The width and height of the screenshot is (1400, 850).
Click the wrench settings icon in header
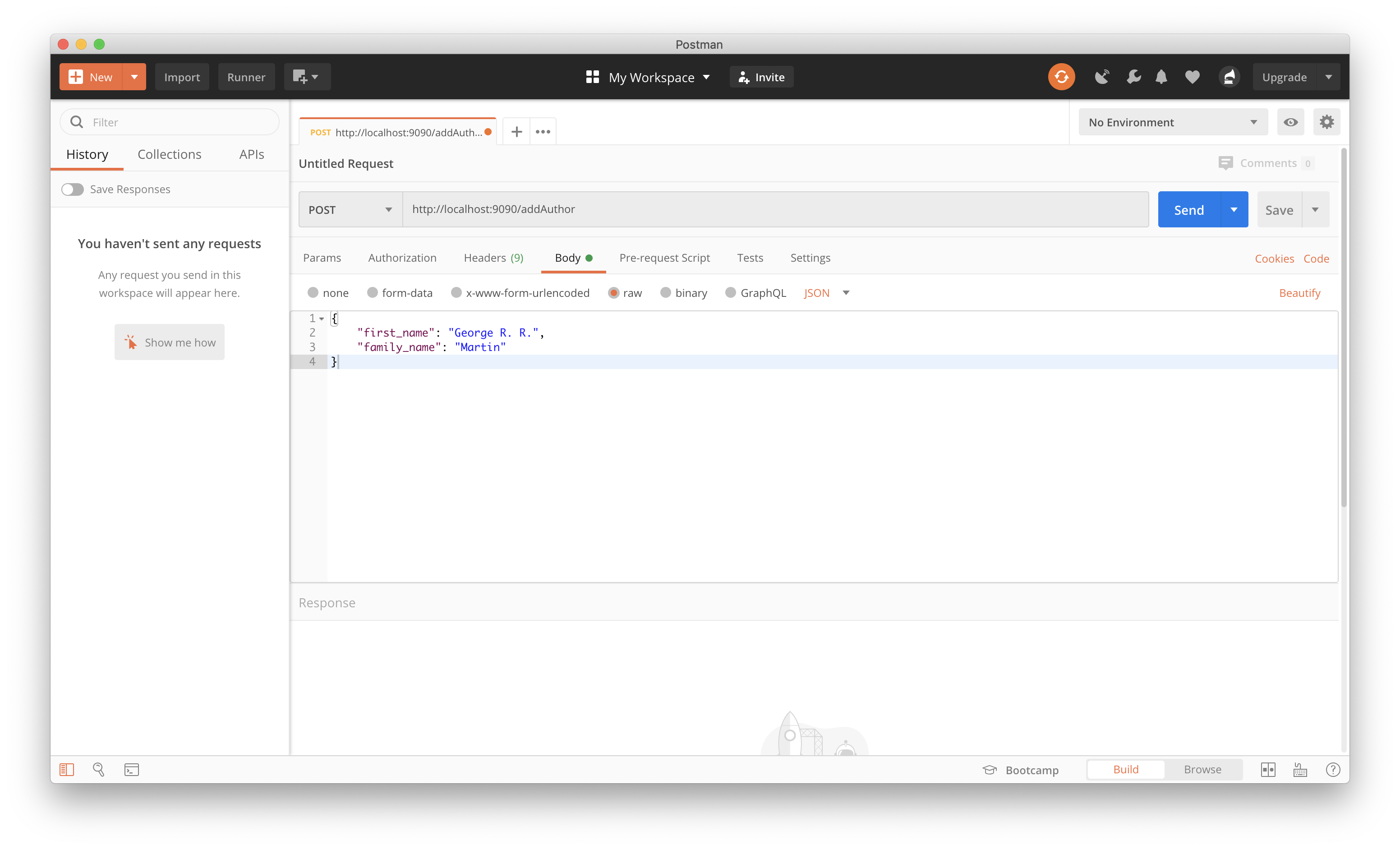(1133, 77)
